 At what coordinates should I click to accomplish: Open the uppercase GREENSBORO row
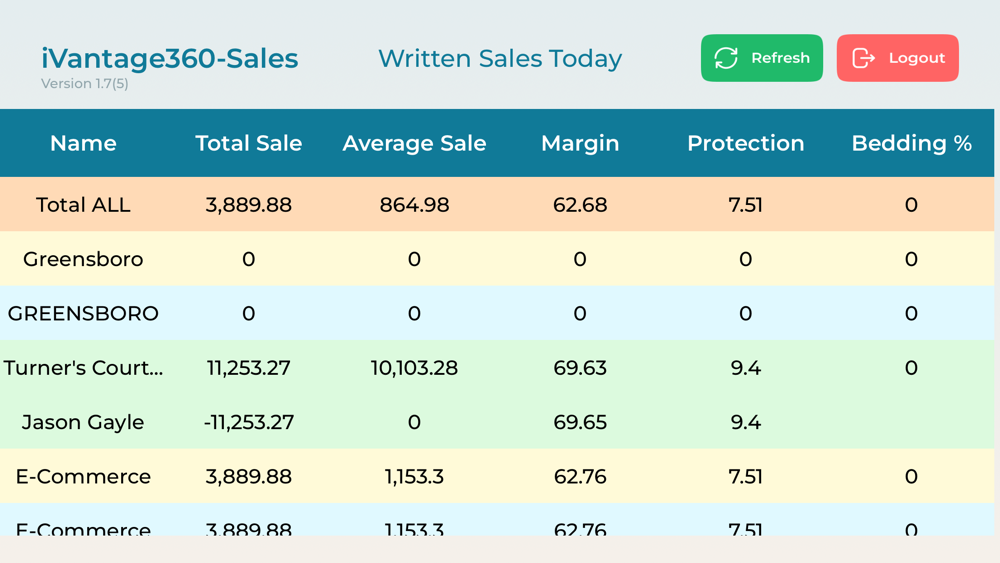[x=83, y=313]
